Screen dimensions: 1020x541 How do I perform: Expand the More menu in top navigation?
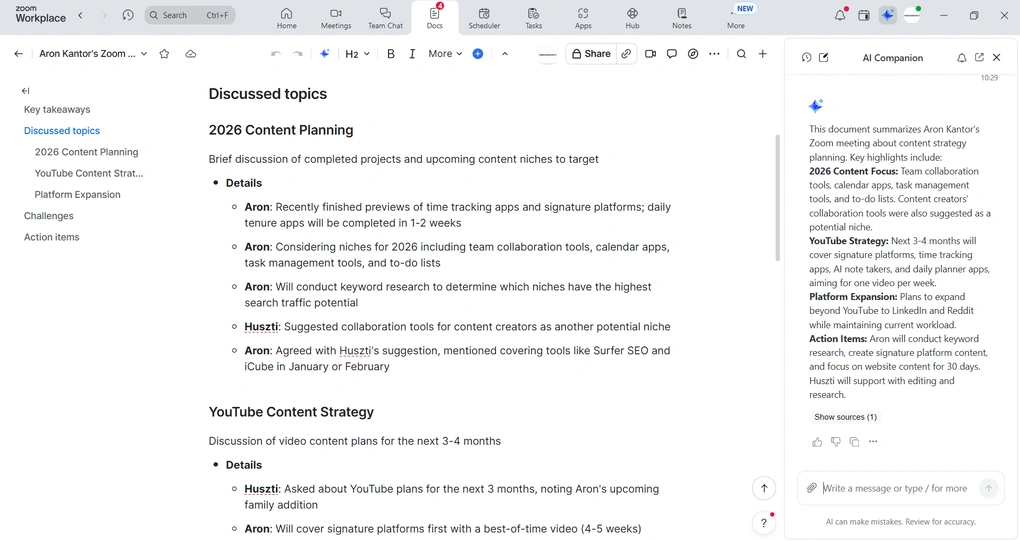pyautogui.click(x=736, y=18)
